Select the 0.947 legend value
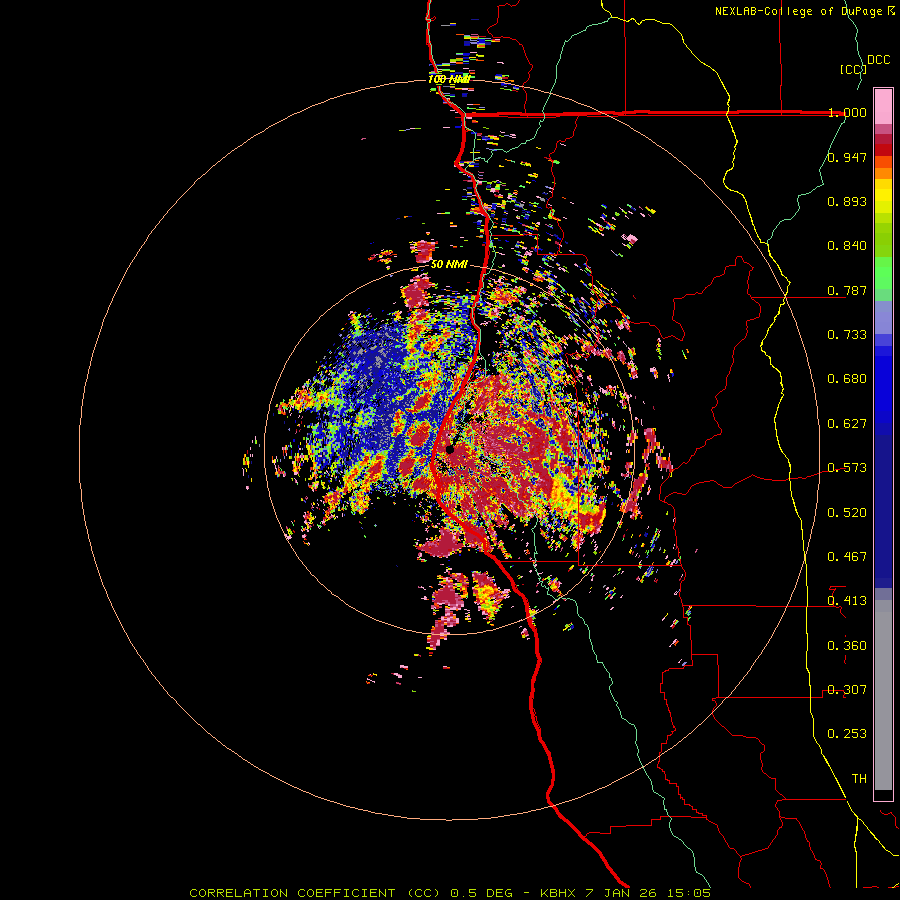The height and width of the screenshot is (900, 900). click(847, 157)
